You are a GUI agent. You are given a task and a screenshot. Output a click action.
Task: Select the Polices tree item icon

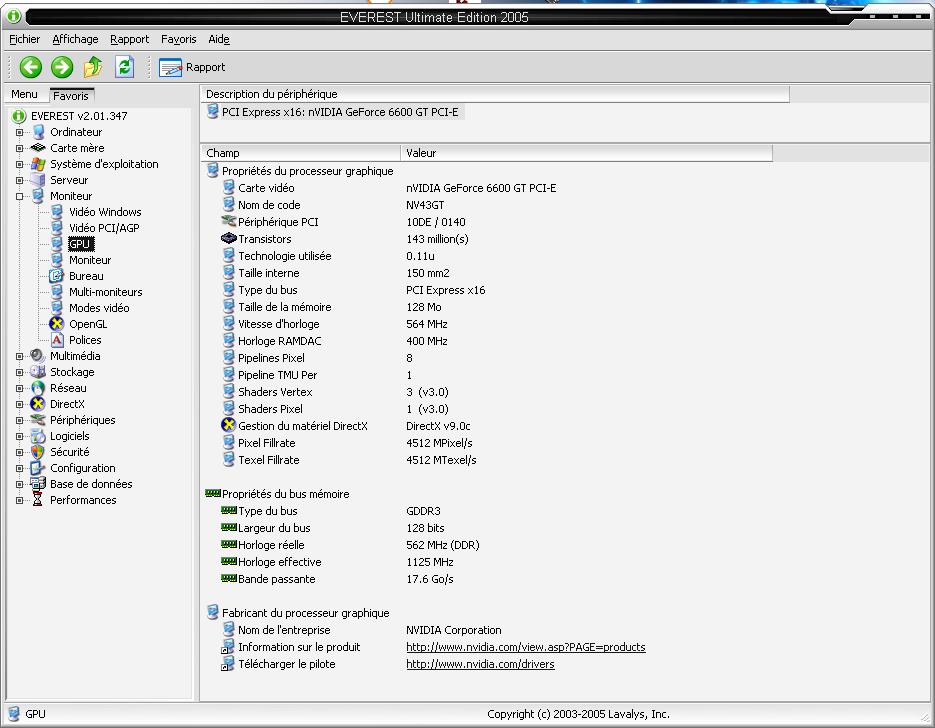(x=57, y=340)
